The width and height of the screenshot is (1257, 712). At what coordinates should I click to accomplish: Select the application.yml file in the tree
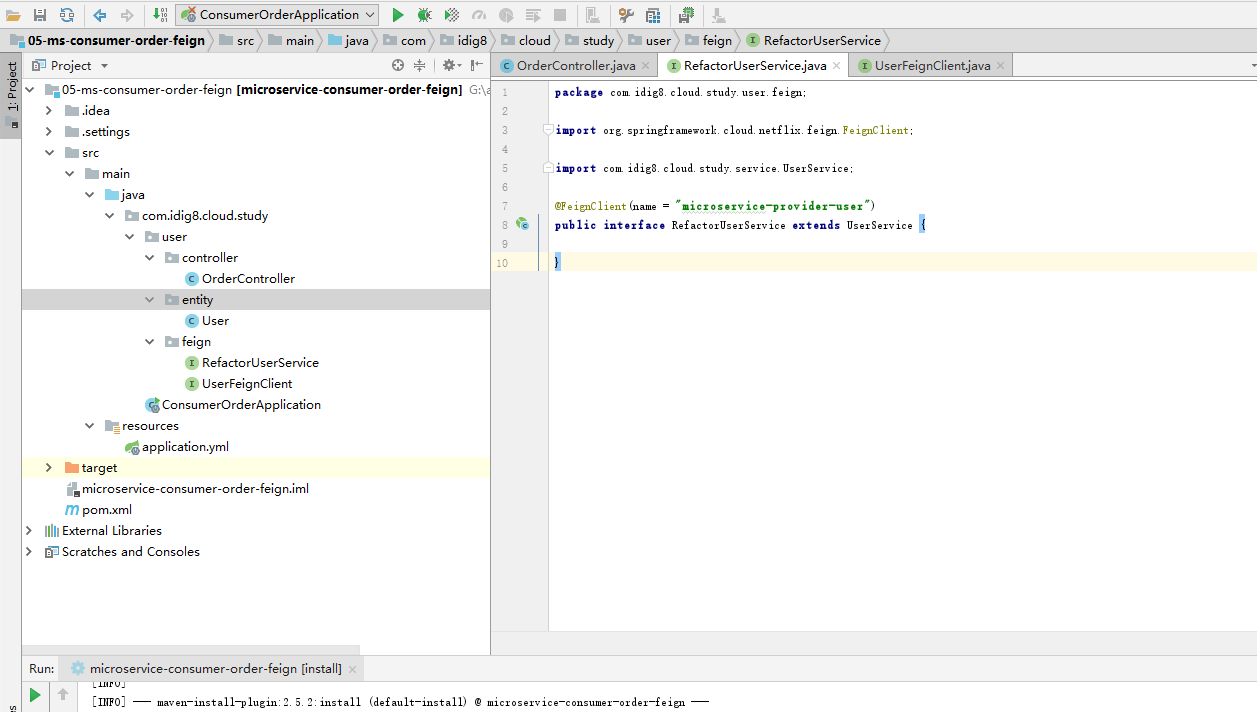[185, 447]
